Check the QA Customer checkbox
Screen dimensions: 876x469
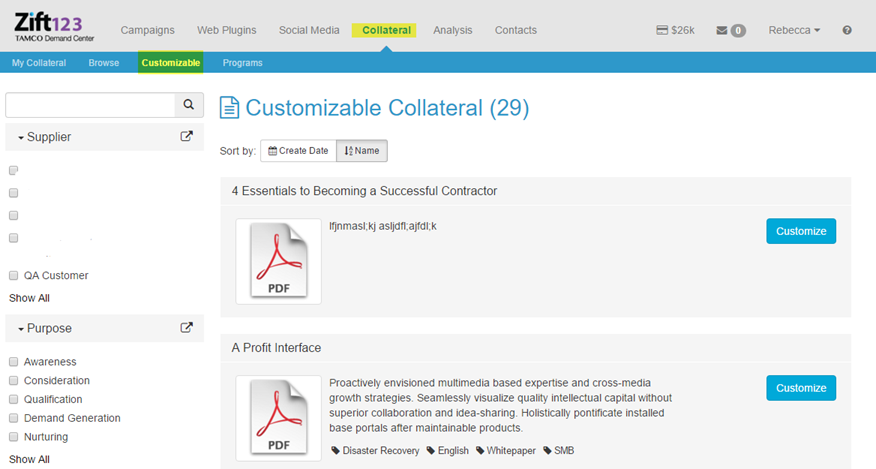[x=14, y=275]
